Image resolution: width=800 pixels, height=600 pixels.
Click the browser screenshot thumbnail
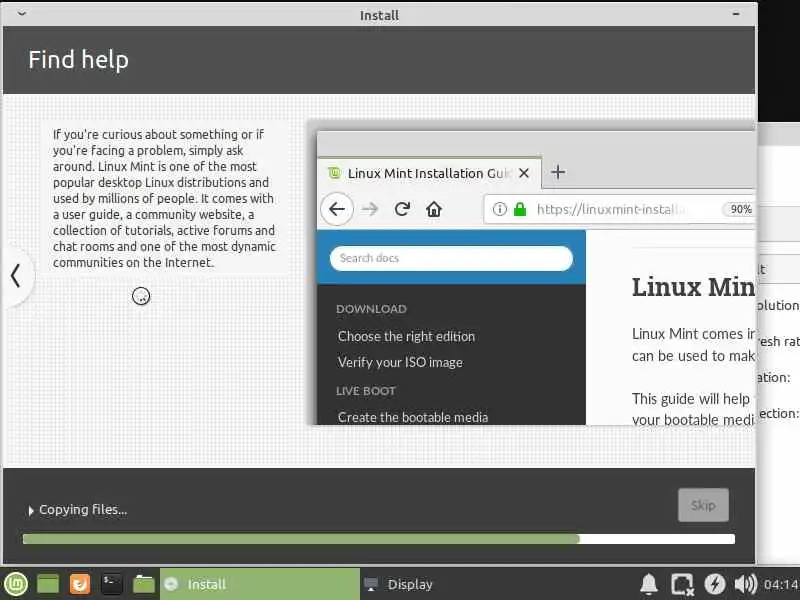point(534,277)
